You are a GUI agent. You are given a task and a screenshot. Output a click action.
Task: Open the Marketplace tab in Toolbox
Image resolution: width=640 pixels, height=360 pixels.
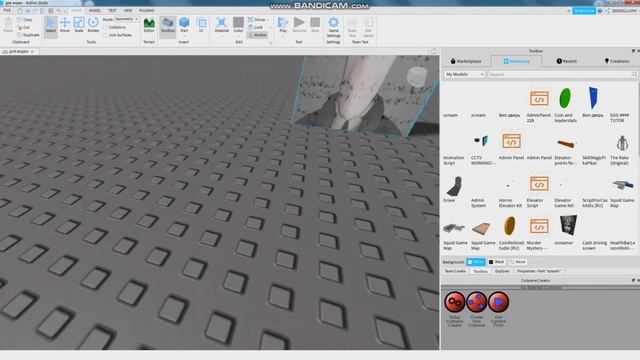pos(466,61)
